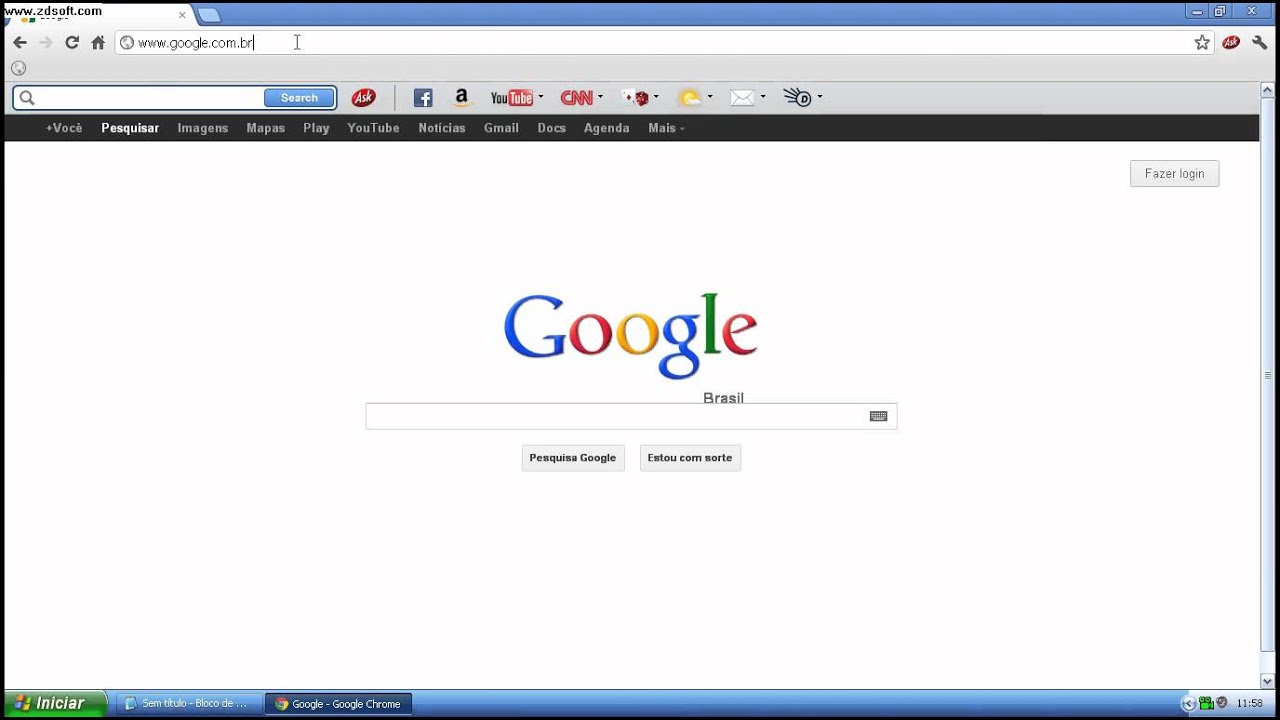Open Play in the Google bar
The height and width of the screenshot is (720, 1280).
coord(316,128)
